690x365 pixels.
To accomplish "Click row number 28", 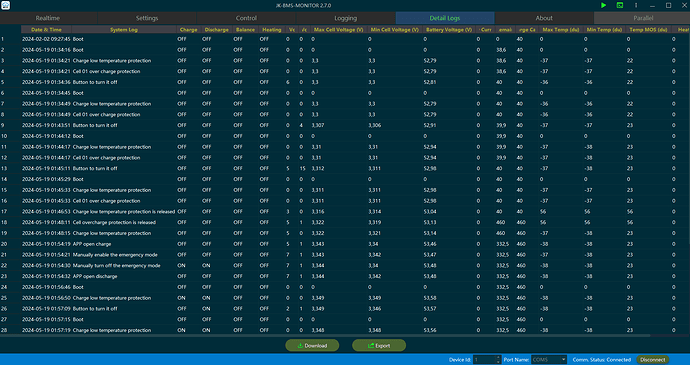I will click(4, 330).
